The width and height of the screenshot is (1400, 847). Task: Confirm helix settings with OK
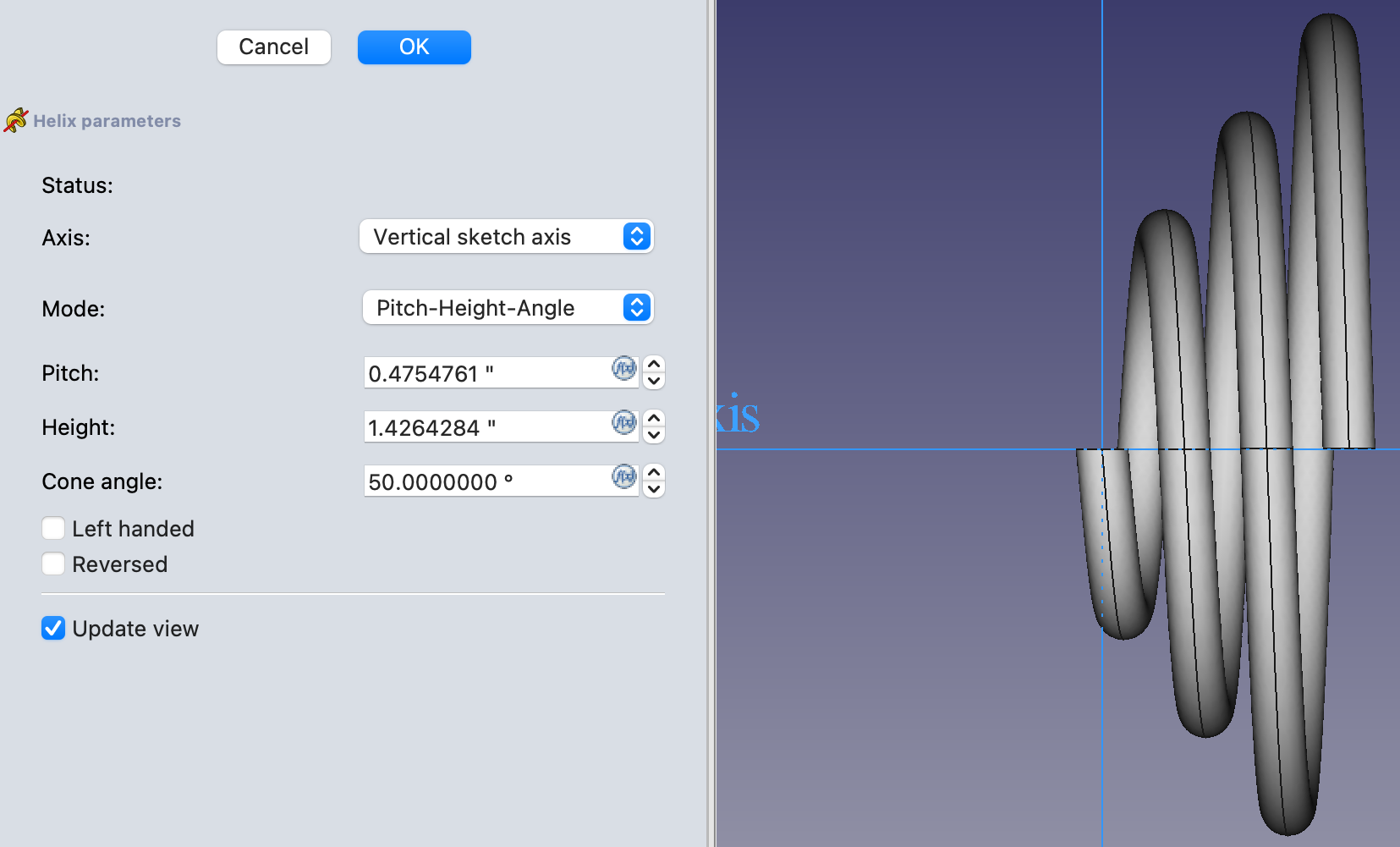click(x=414, y=47)
